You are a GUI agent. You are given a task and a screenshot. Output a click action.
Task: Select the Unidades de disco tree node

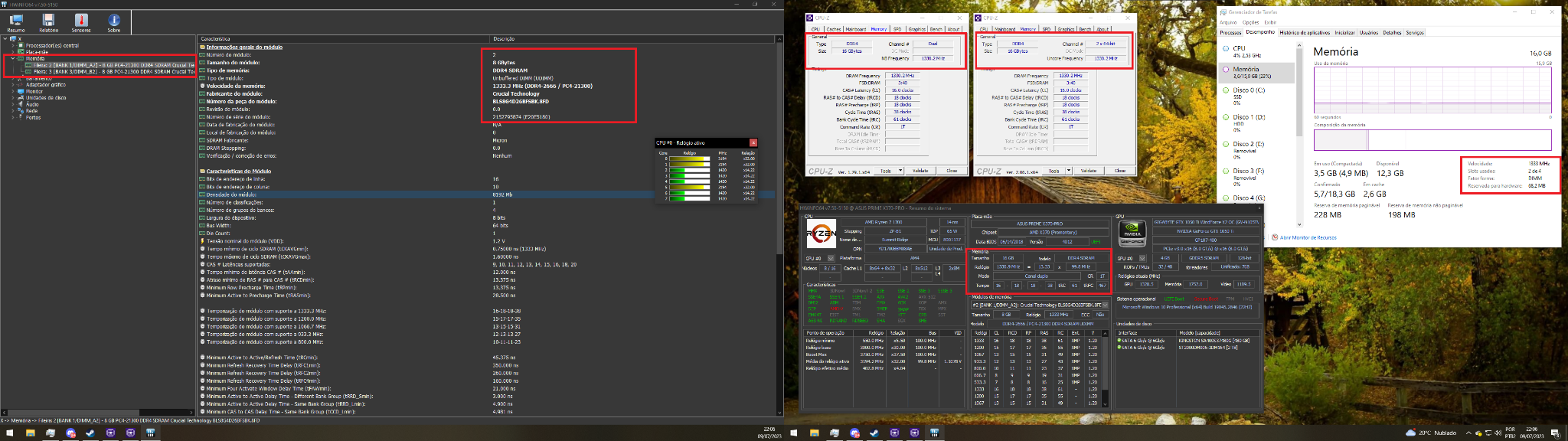pyautogui.click(x=46, y=98)
